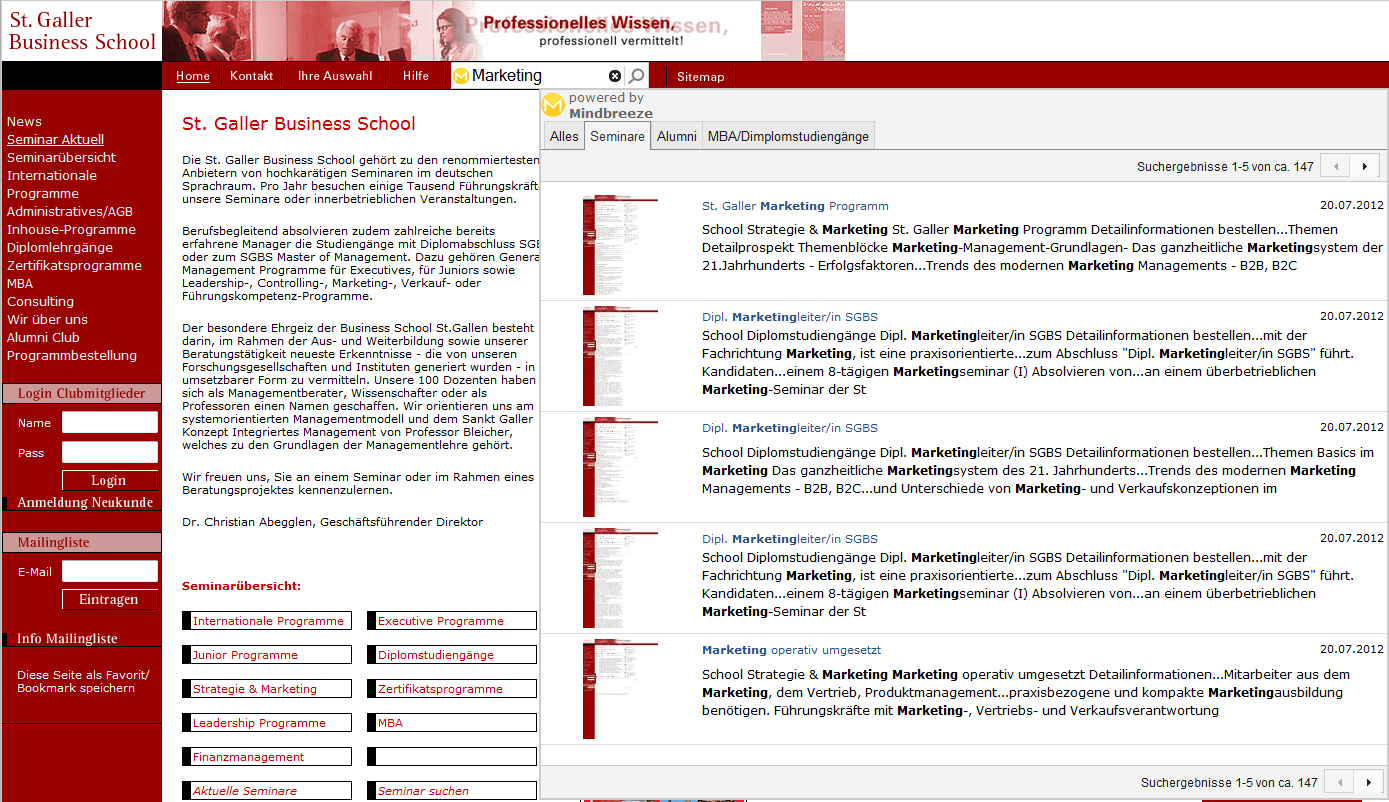Open Internationale Programme in the sidebar
This screenshot has height=802, width=1389.
coord(52,185)
